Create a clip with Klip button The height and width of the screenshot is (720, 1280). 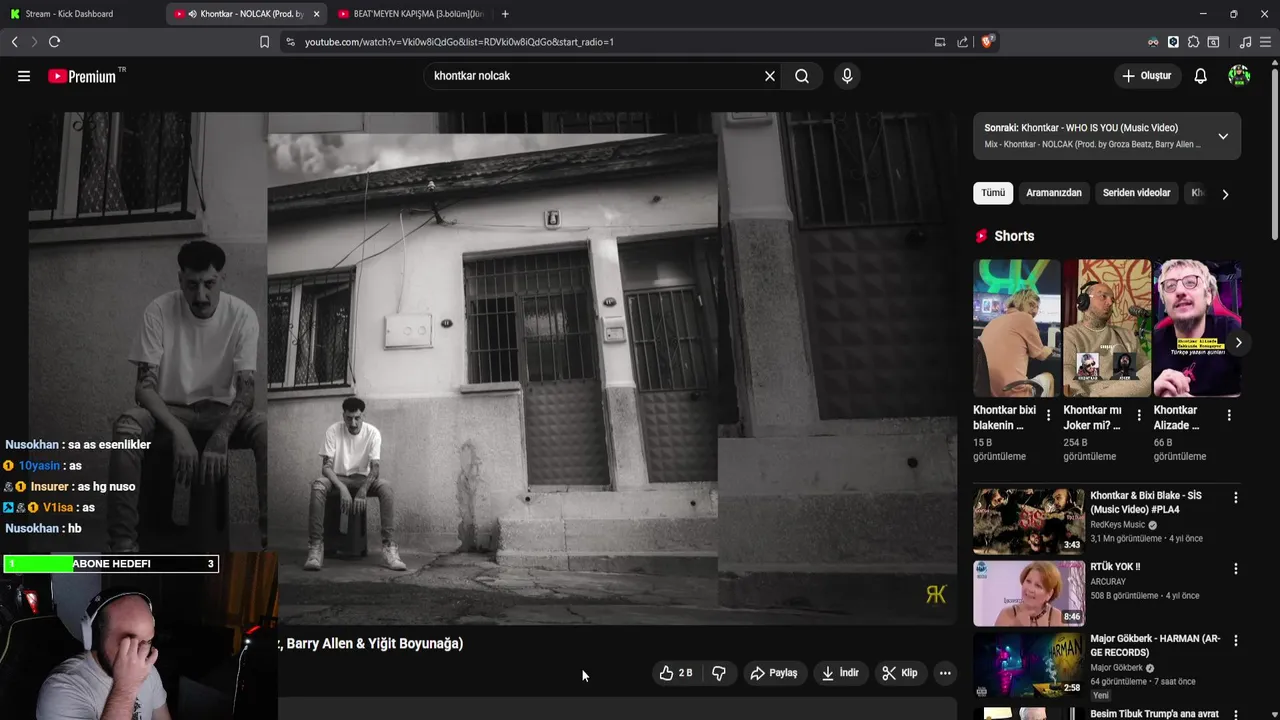[899, 673]
